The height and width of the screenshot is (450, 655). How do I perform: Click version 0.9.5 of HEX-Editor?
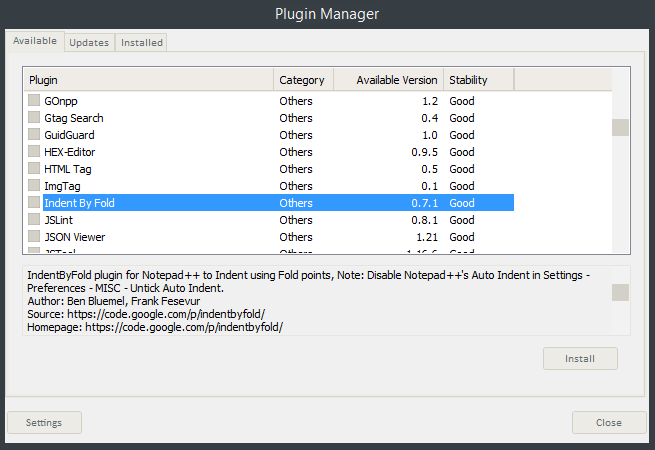pos(424,152)
